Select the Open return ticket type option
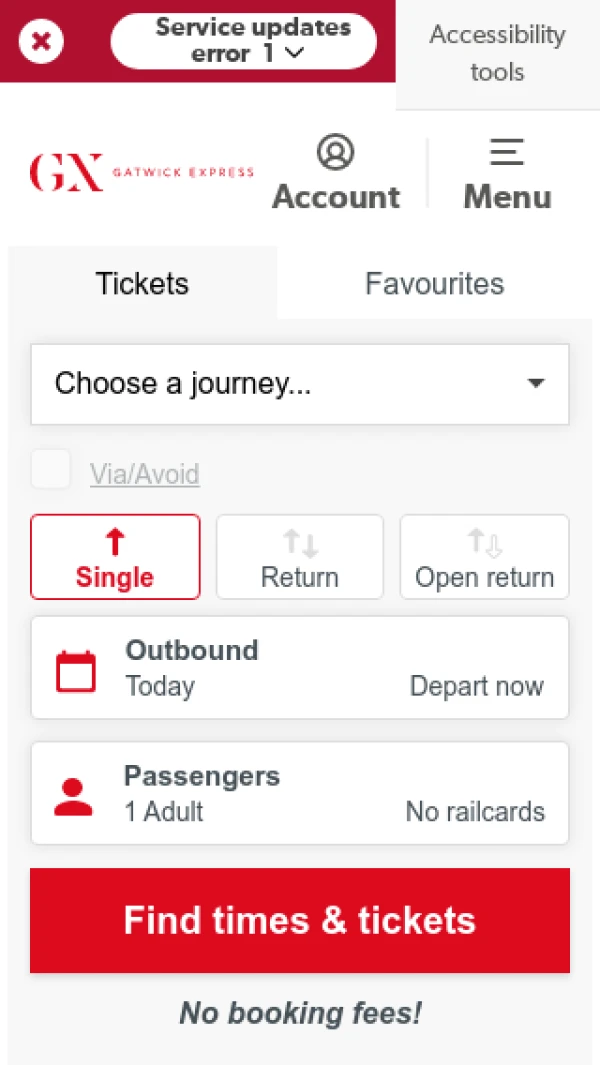 click(x=485, y=558)
